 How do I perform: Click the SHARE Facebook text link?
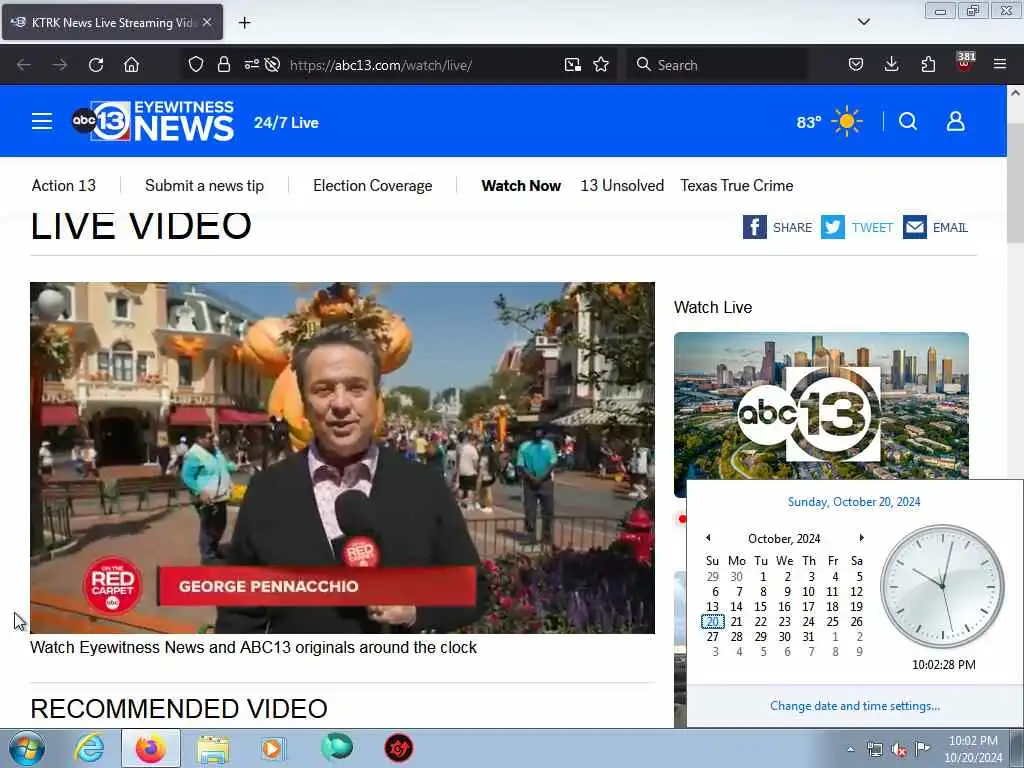pos(792,227)
